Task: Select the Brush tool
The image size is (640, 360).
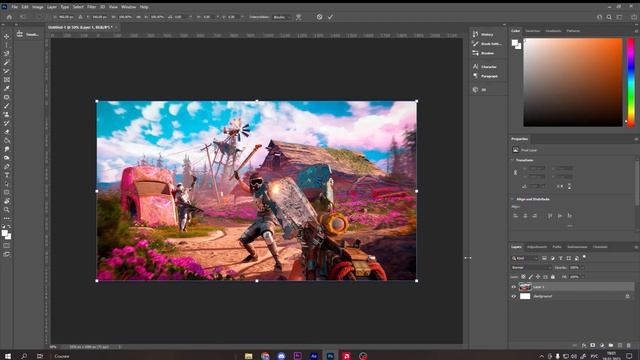Action: point(7,106)
